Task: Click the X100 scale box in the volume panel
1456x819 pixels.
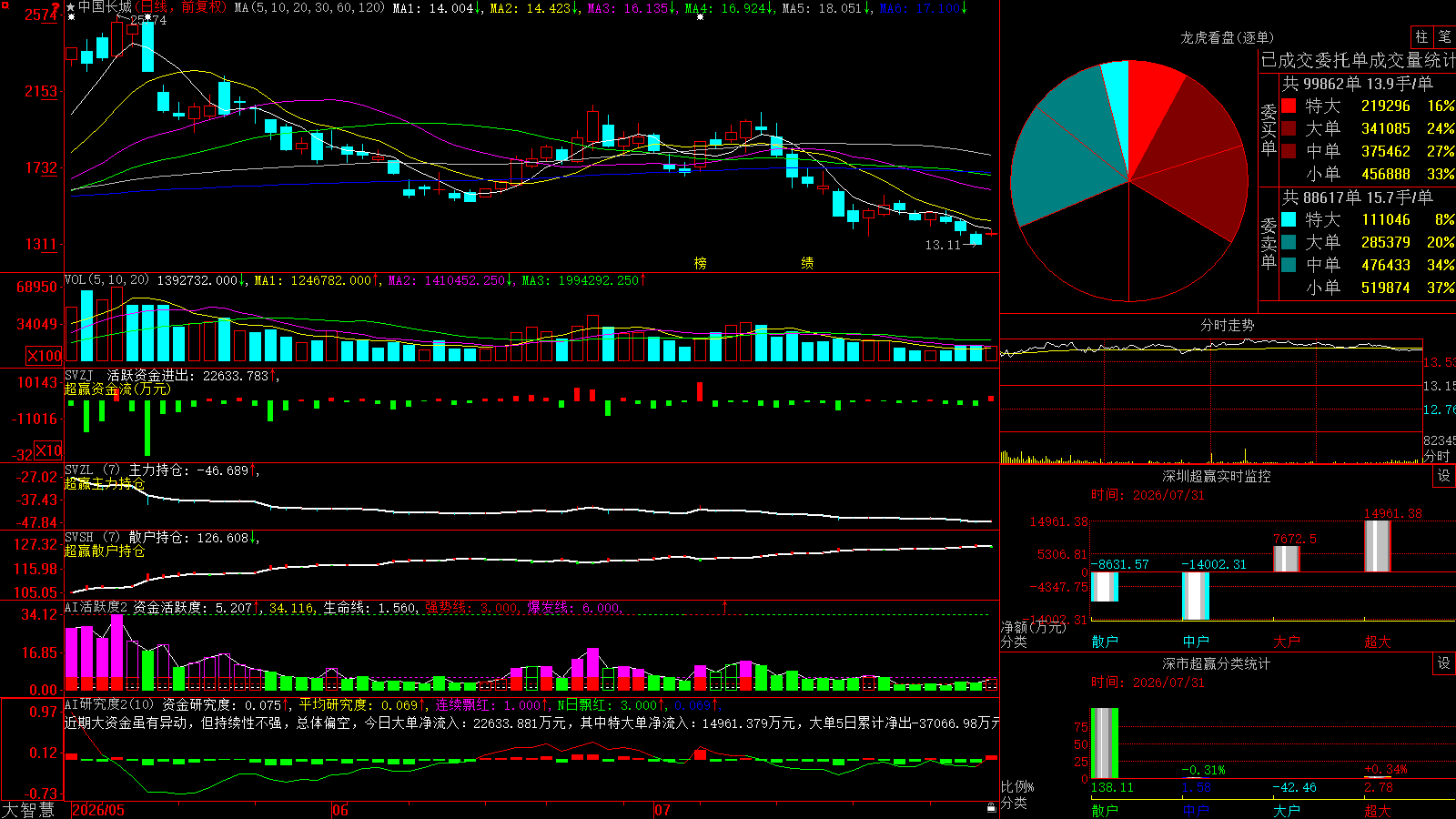Action: click(45, 356)
